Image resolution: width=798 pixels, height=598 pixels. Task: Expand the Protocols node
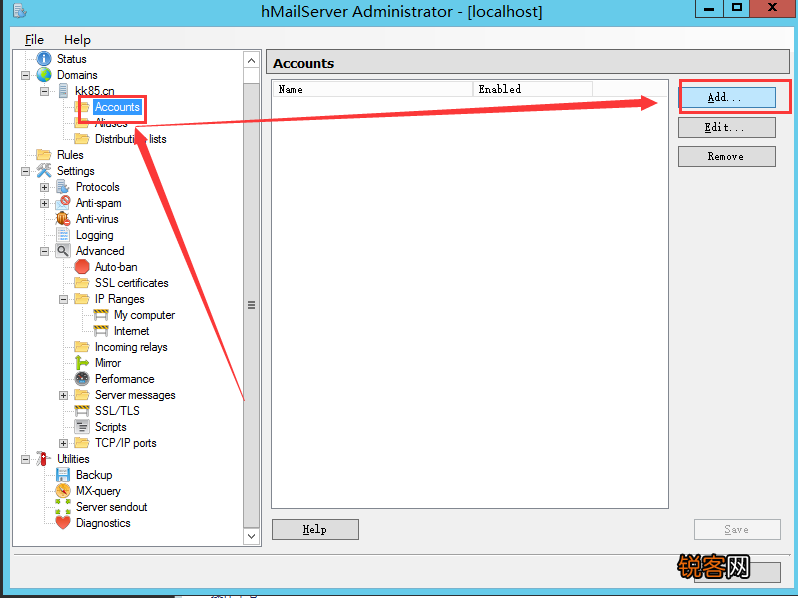coord(44,187)
